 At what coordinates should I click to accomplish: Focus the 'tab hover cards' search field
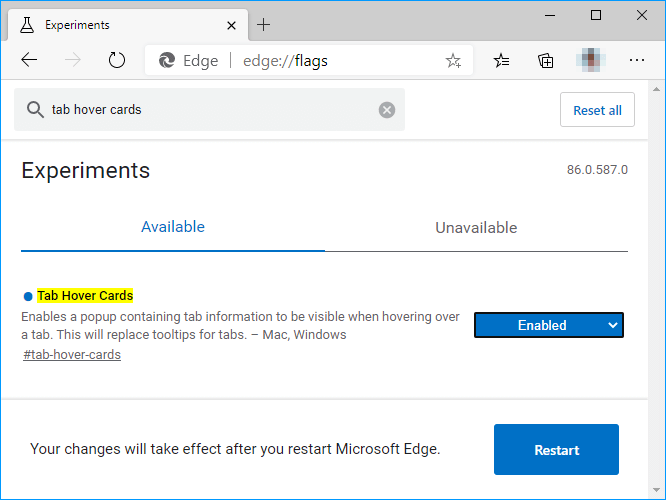(209, 110)
